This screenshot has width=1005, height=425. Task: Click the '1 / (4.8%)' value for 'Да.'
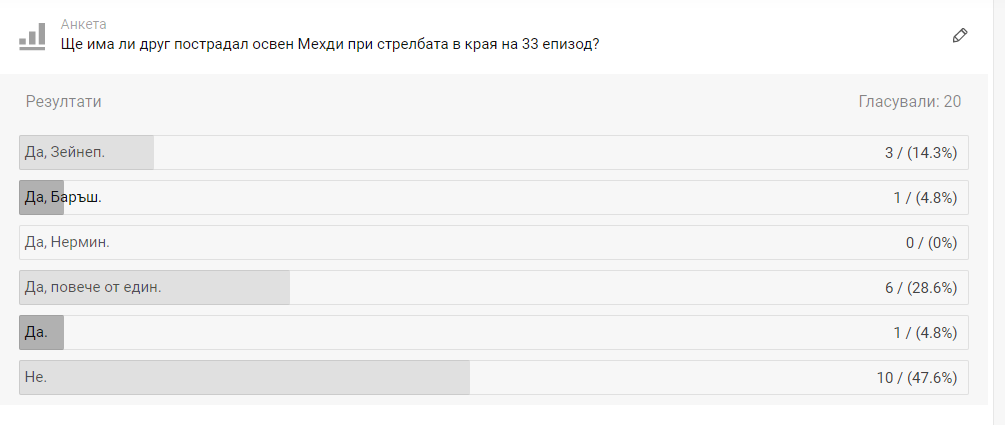(x=925, y=333)
